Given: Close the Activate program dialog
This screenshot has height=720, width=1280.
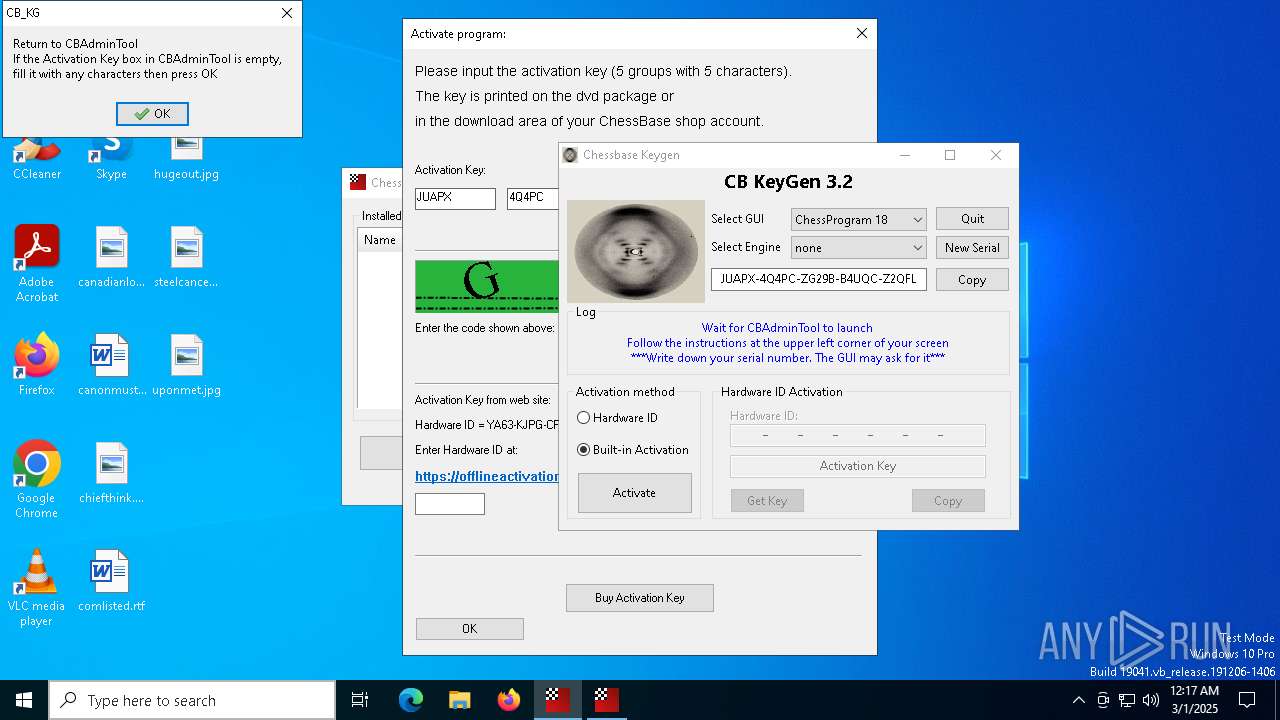Looking at the screenshot, I should coord(862,33).
